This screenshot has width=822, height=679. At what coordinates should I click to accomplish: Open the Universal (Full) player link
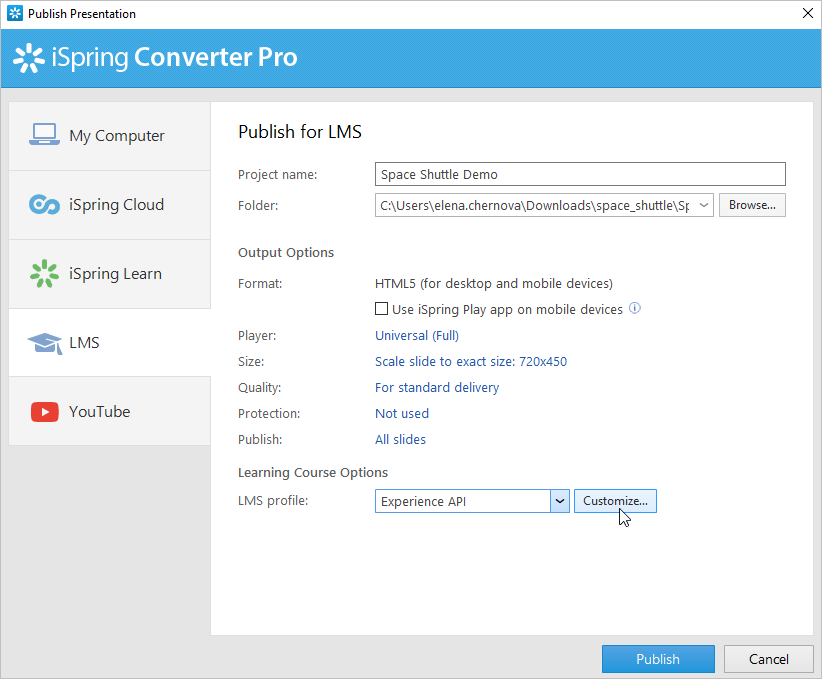pyautogui.click(x=417, y=336)
